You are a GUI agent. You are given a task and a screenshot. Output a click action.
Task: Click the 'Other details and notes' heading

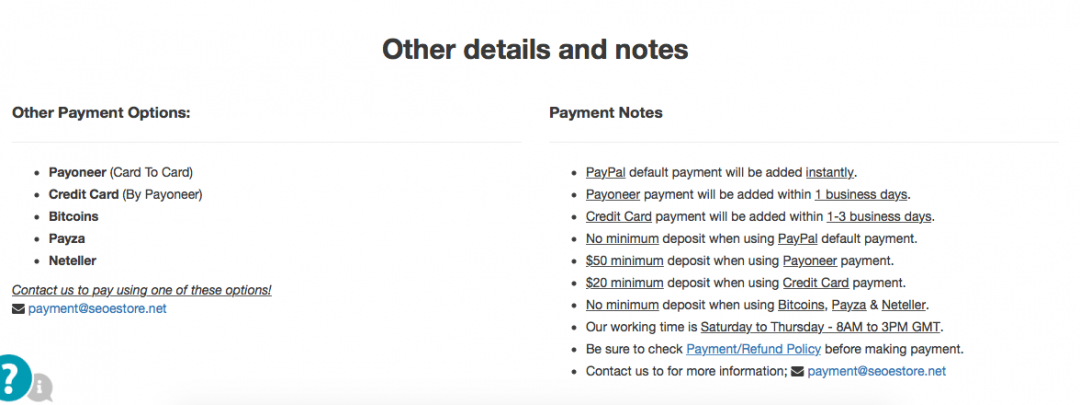(x=535, y=49)
